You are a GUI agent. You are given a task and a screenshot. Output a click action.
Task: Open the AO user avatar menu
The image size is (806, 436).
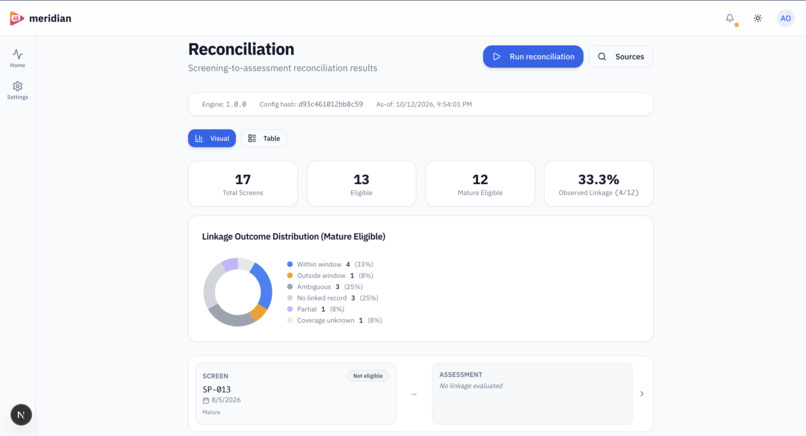[785, 19]
